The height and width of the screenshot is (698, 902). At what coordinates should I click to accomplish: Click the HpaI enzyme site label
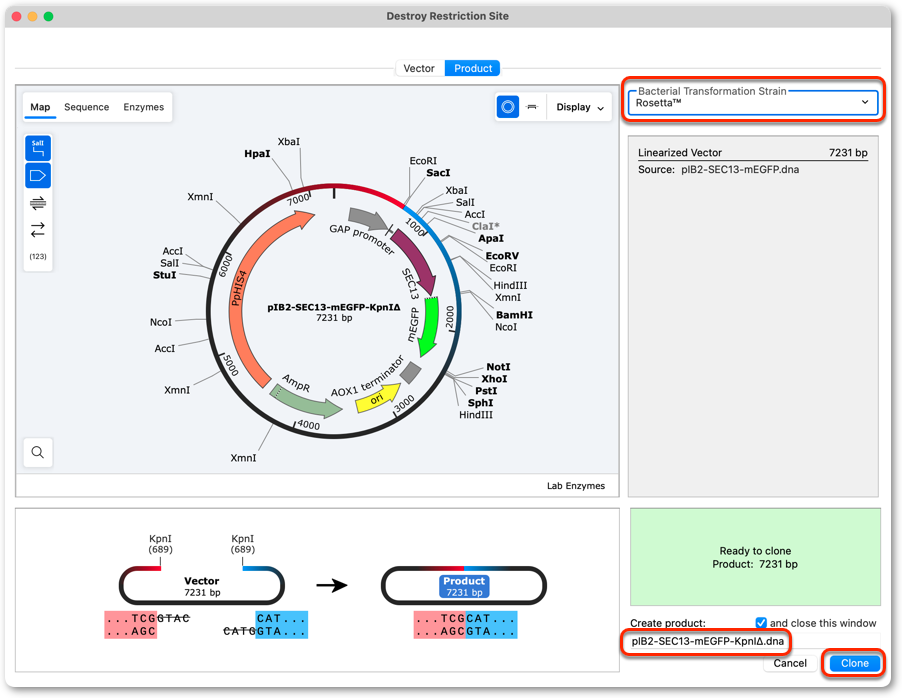tap(257, 154)
